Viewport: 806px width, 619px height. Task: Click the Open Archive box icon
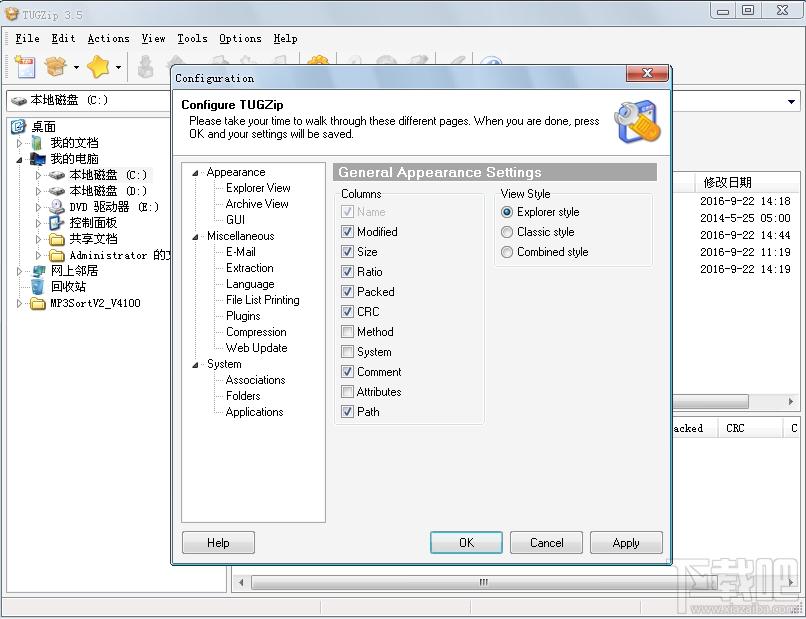pyautogui.click(x=56, y=67)
